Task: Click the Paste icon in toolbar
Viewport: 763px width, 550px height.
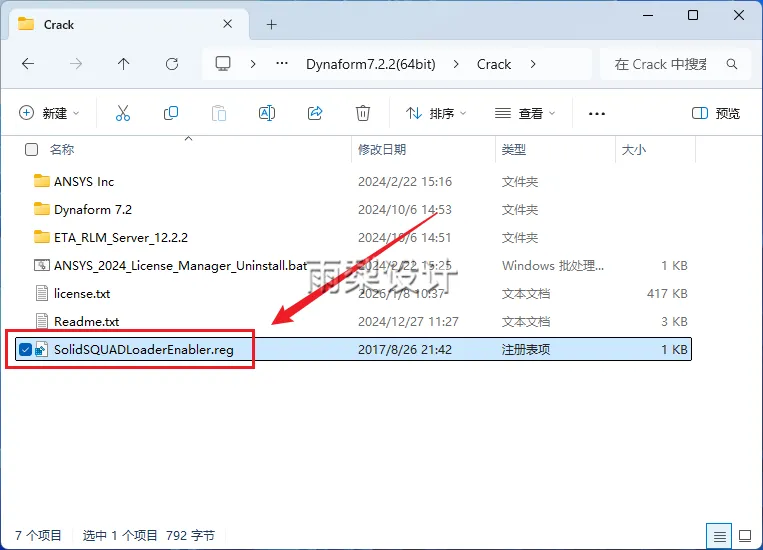Action: [x=219, y=113]
